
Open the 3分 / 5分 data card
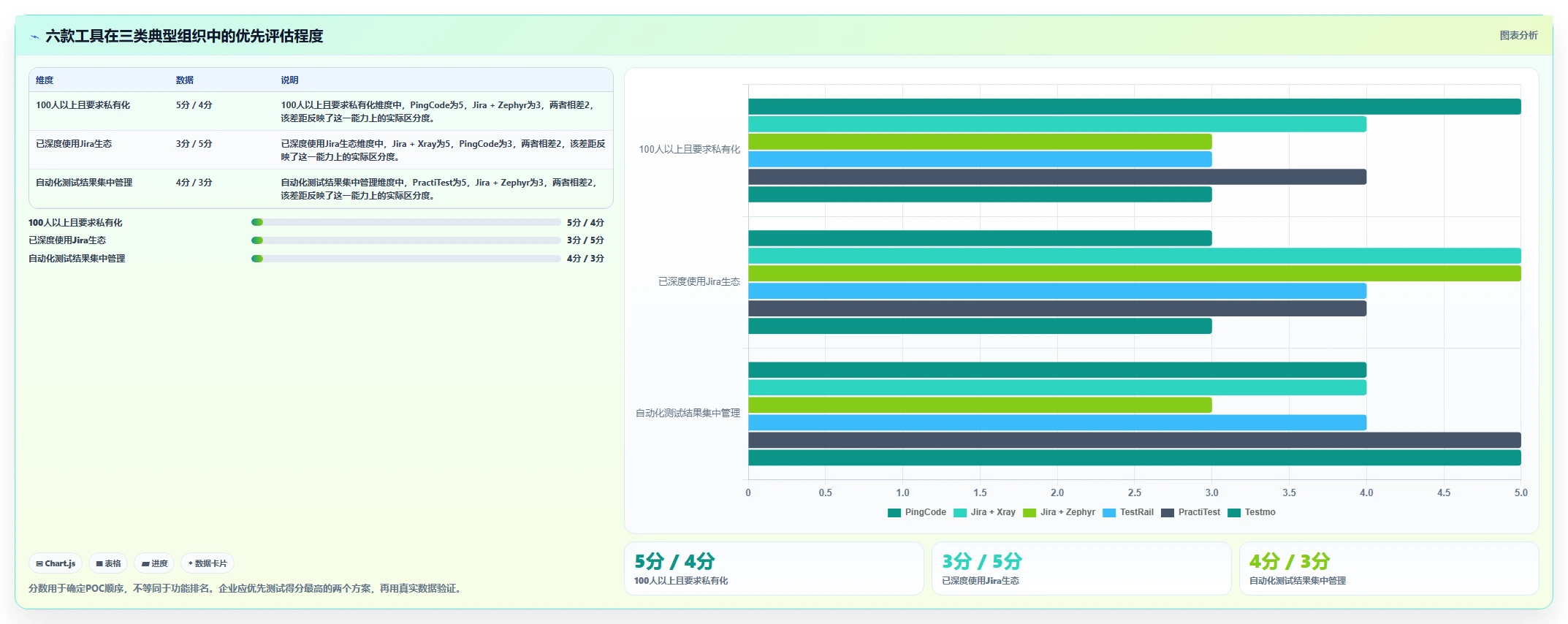(1081, 568)
